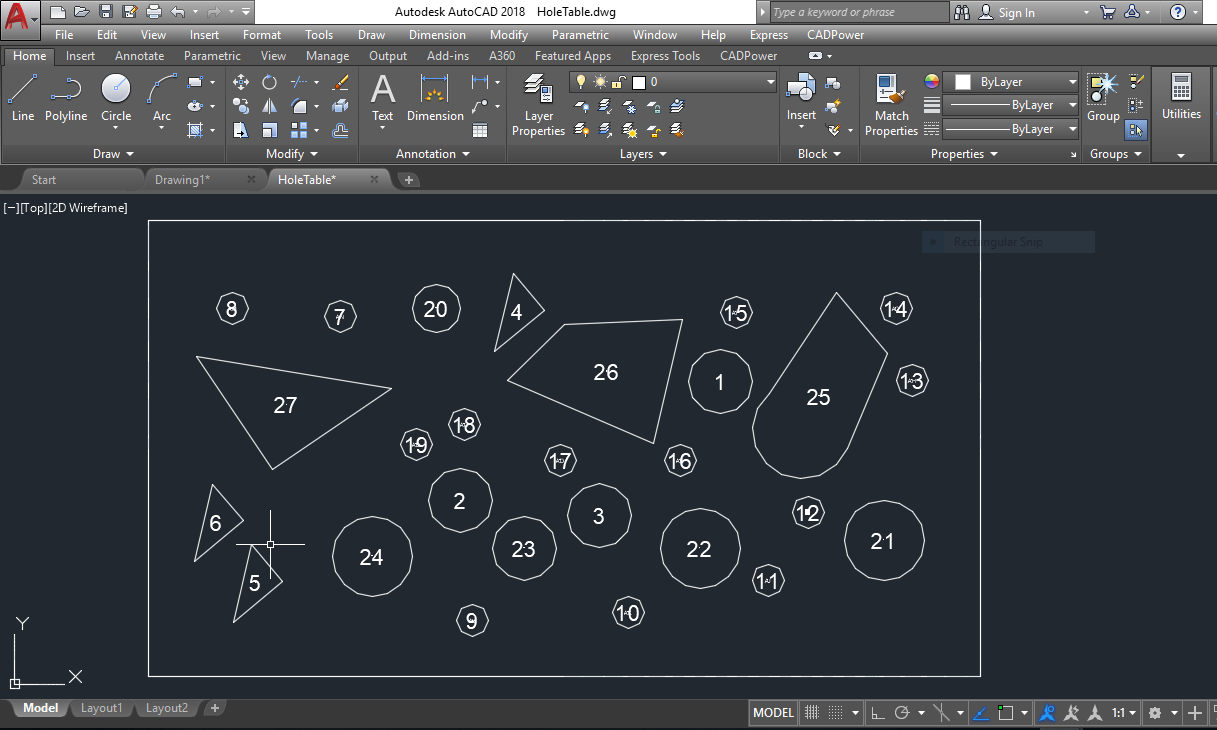1217x730 pixels.
Task: Click the Move tool icon
Action: [240, 82]
